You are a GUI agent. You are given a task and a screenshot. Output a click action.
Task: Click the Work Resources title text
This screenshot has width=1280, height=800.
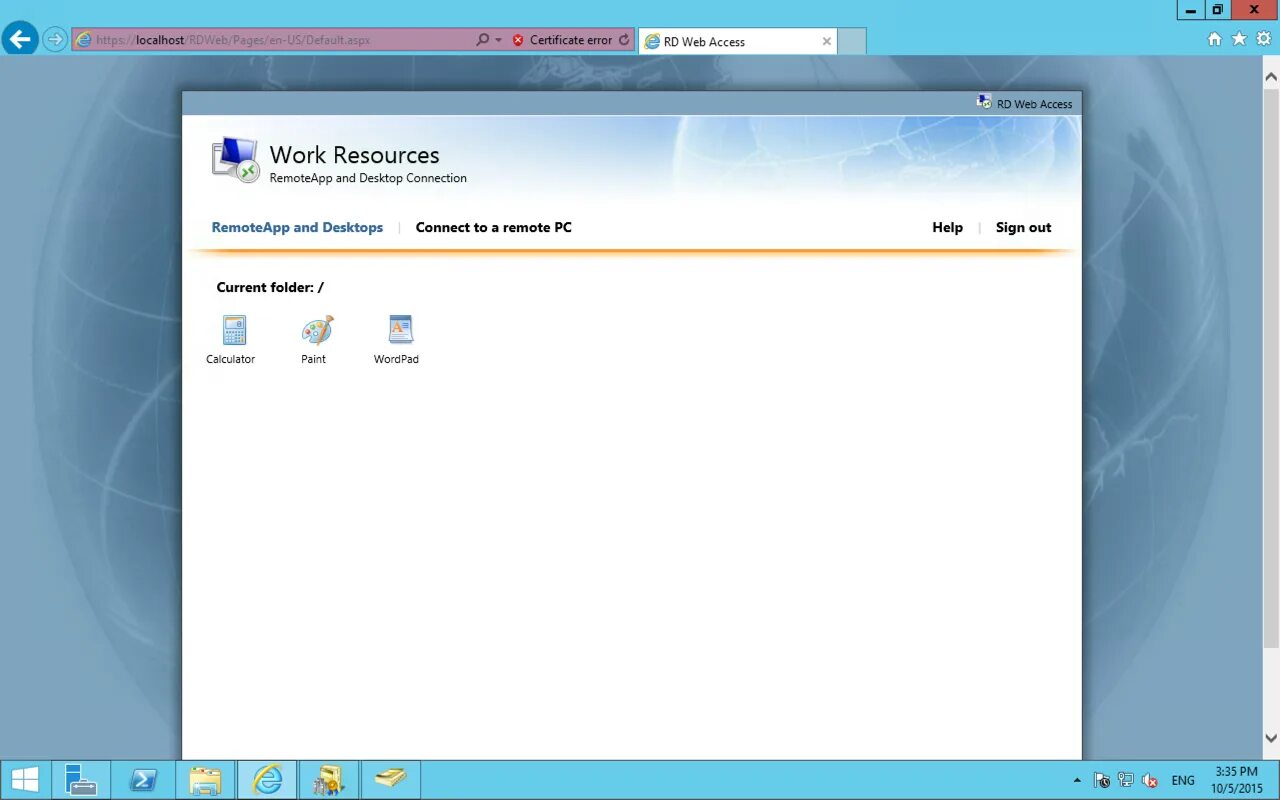pos(354,155)
